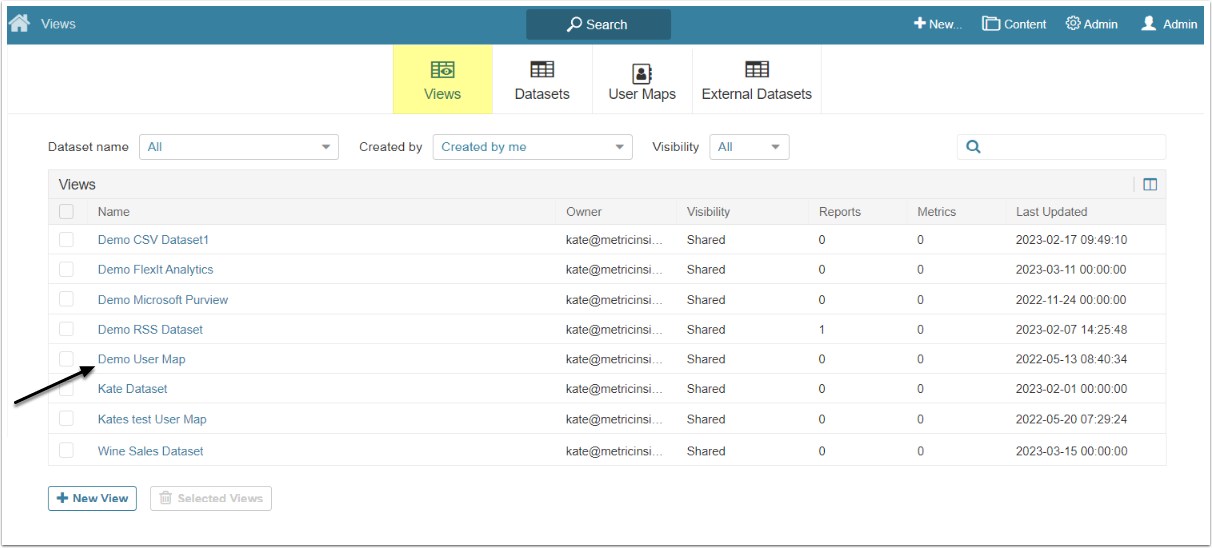Open the Search box in header
1212x548 pixels.
point(598,24)
